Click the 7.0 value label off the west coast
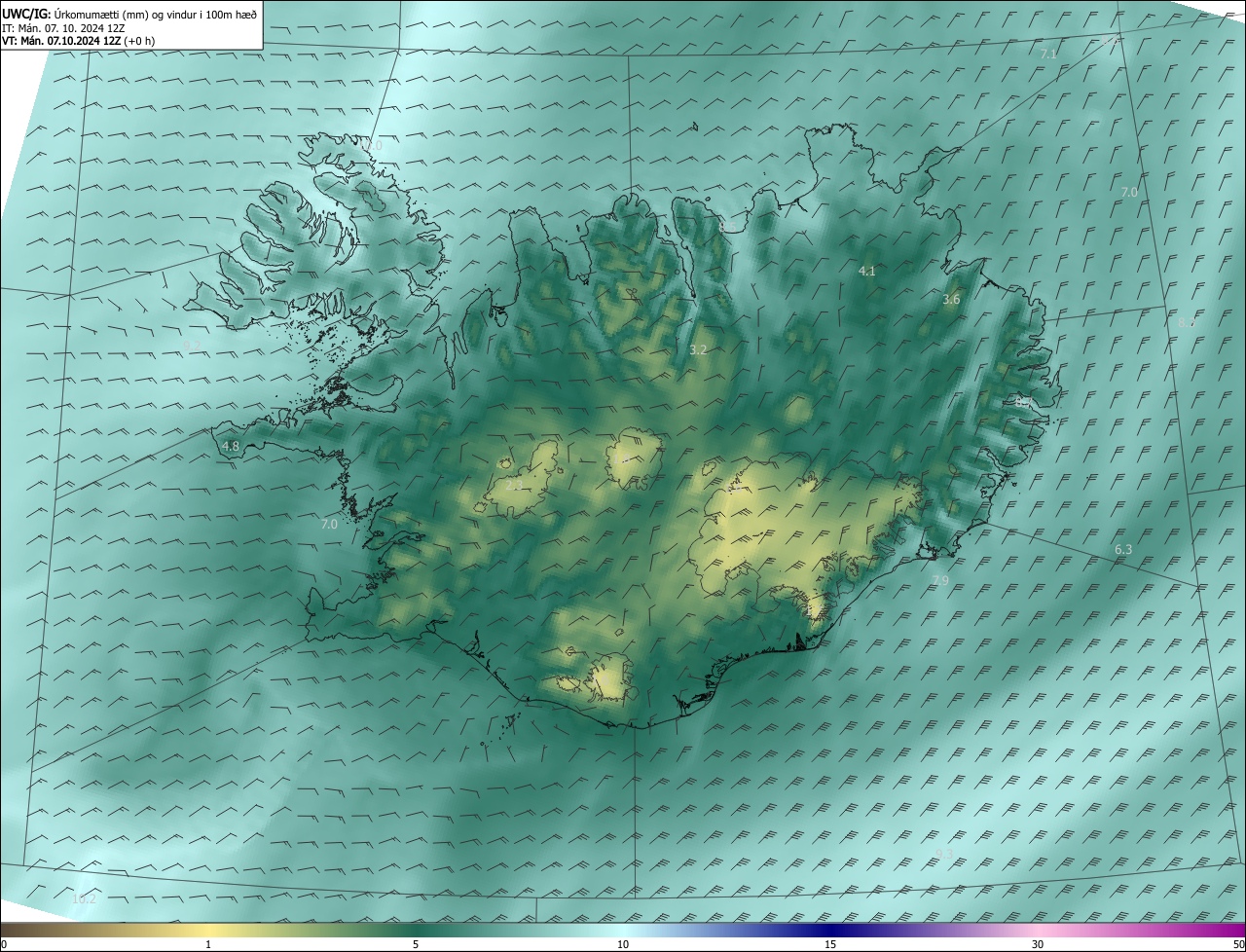The width and height of the screenshot is (1246, 952). click(329, 525)
